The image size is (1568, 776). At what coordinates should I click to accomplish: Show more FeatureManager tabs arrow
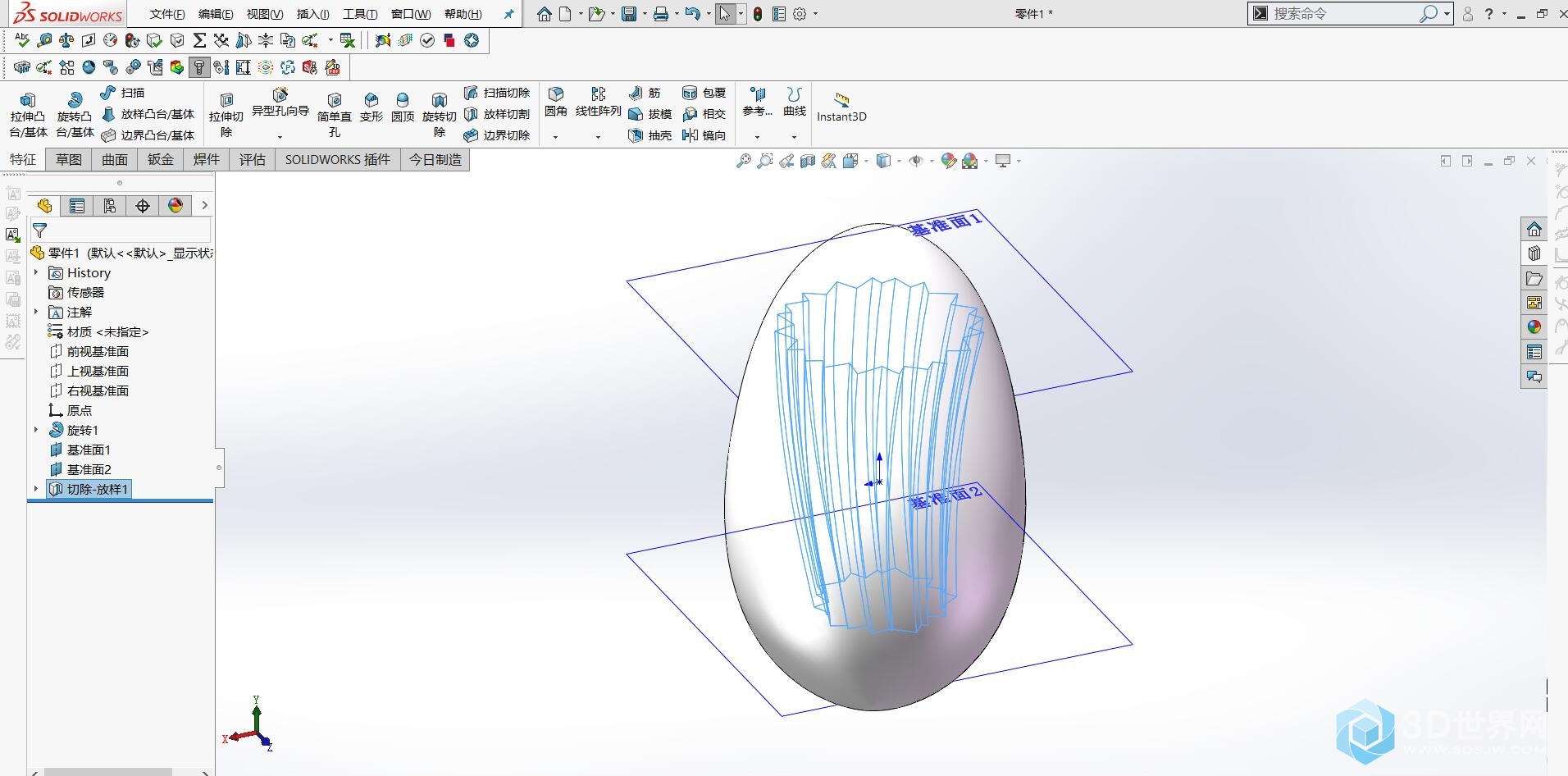tap(205, 205)
